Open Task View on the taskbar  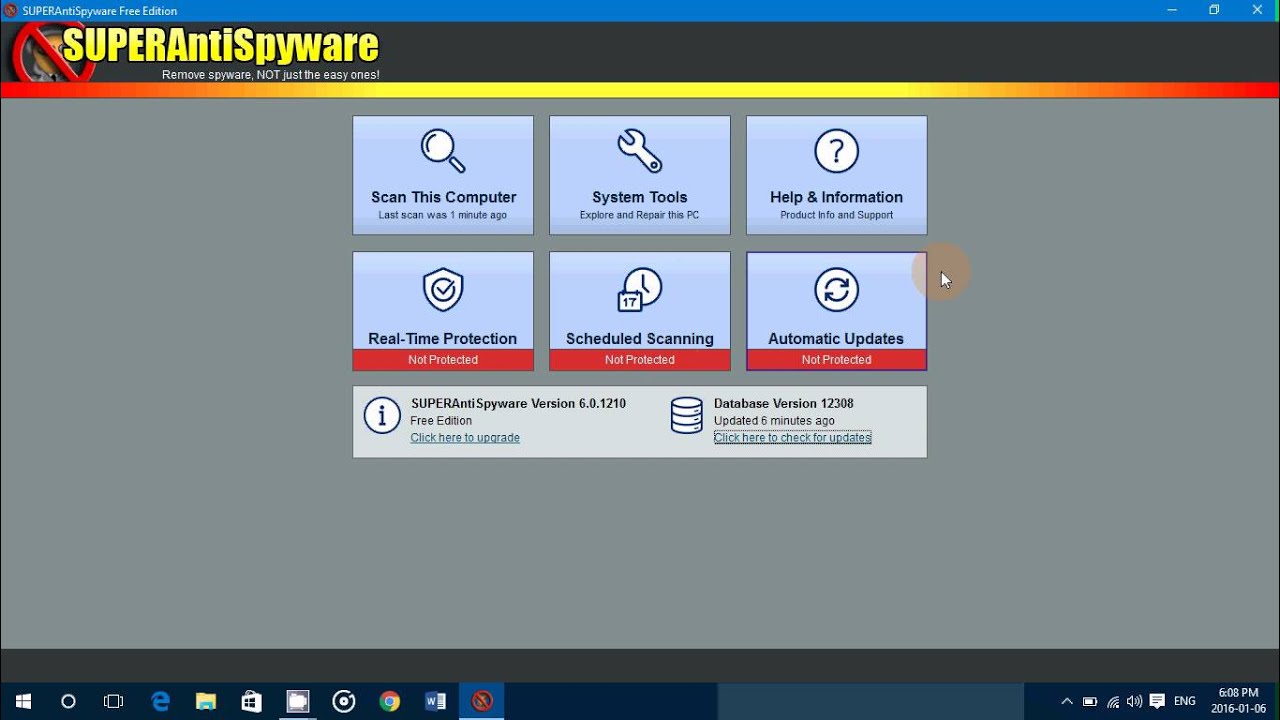click(114, 702)
